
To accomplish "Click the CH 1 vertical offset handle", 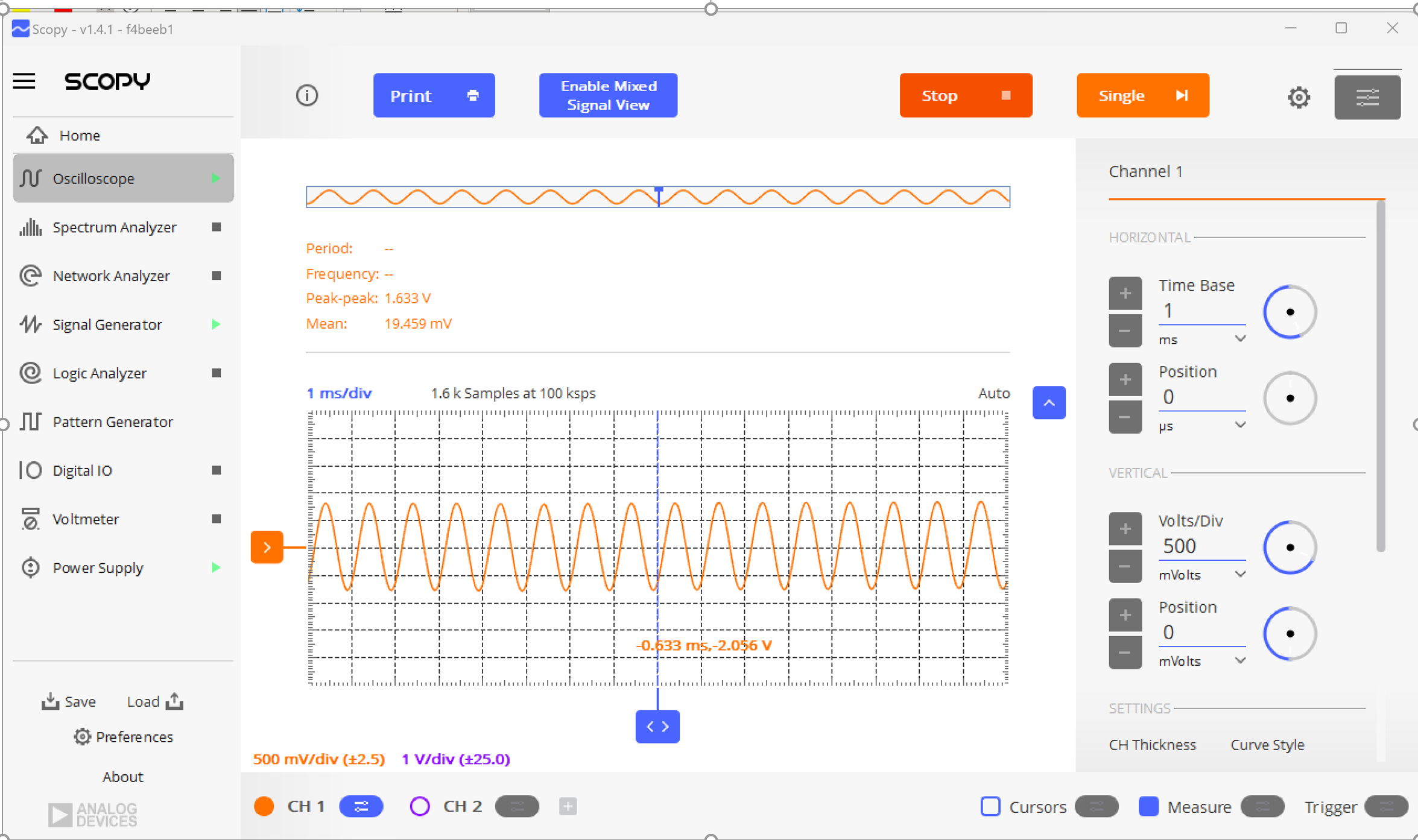I will [x=267, y=547].
